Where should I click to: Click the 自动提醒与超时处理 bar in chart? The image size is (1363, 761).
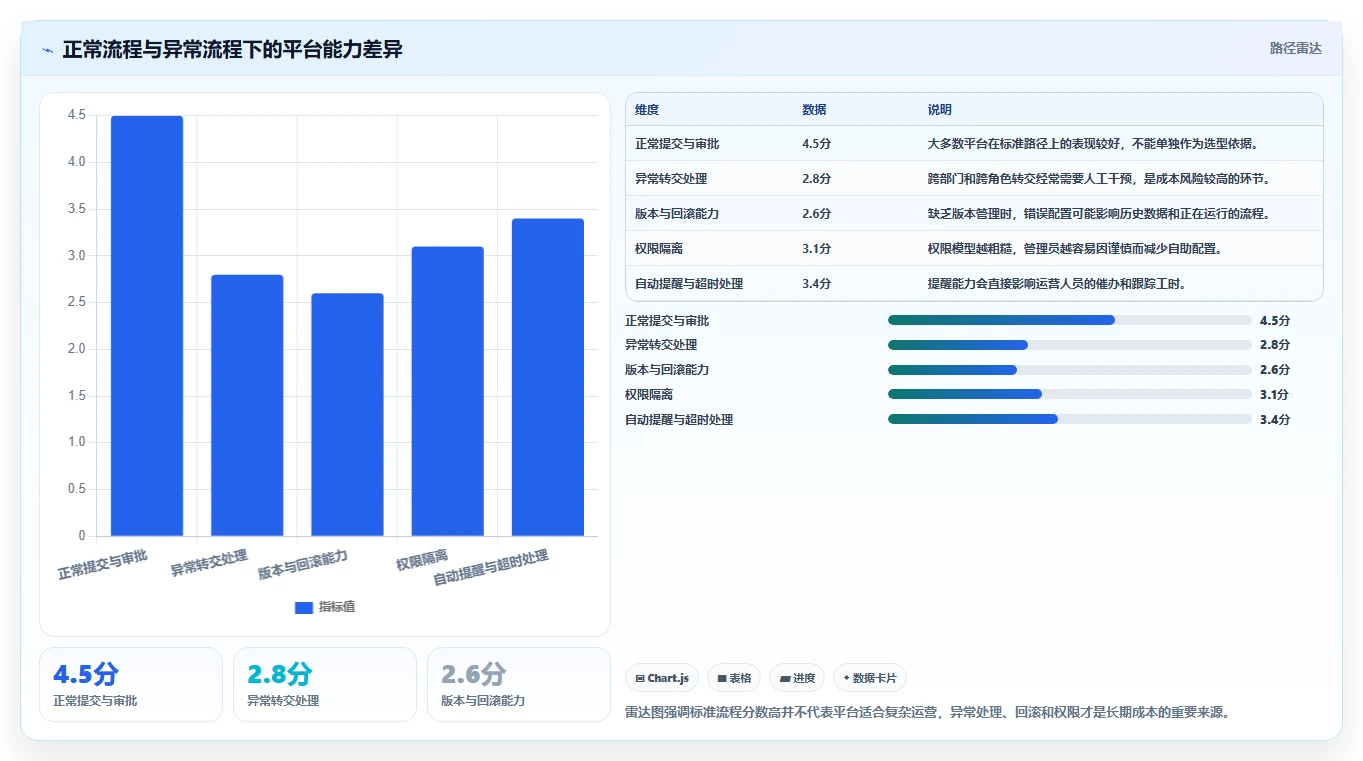coord(548,377)
